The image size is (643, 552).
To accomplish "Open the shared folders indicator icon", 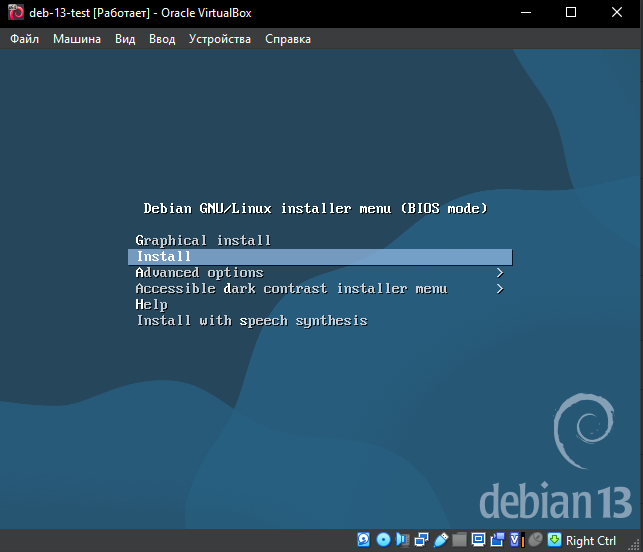I will coord(459,540).
